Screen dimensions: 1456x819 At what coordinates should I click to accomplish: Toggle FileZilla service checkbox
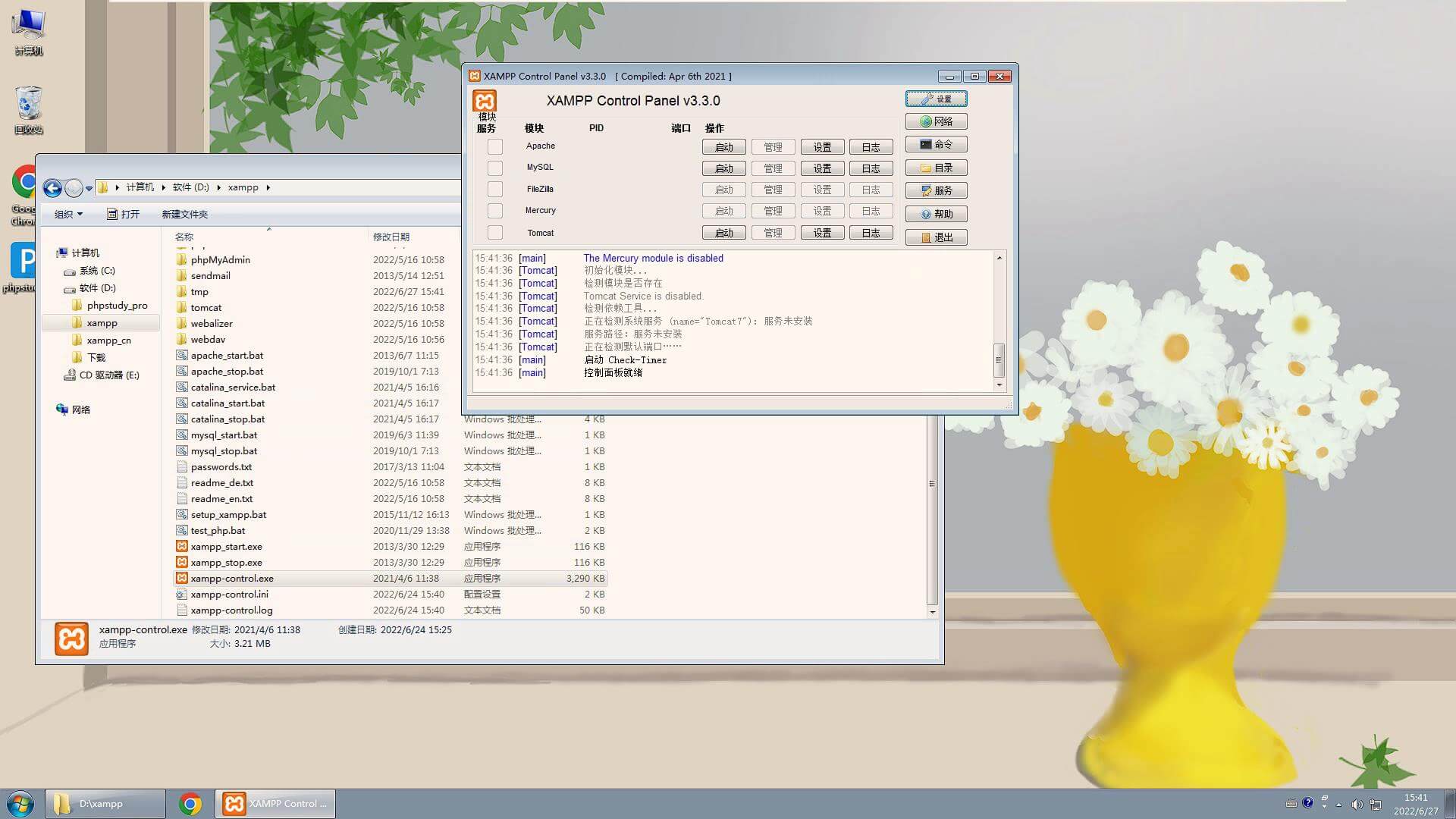pyautogui.click(x=495, y=189)
